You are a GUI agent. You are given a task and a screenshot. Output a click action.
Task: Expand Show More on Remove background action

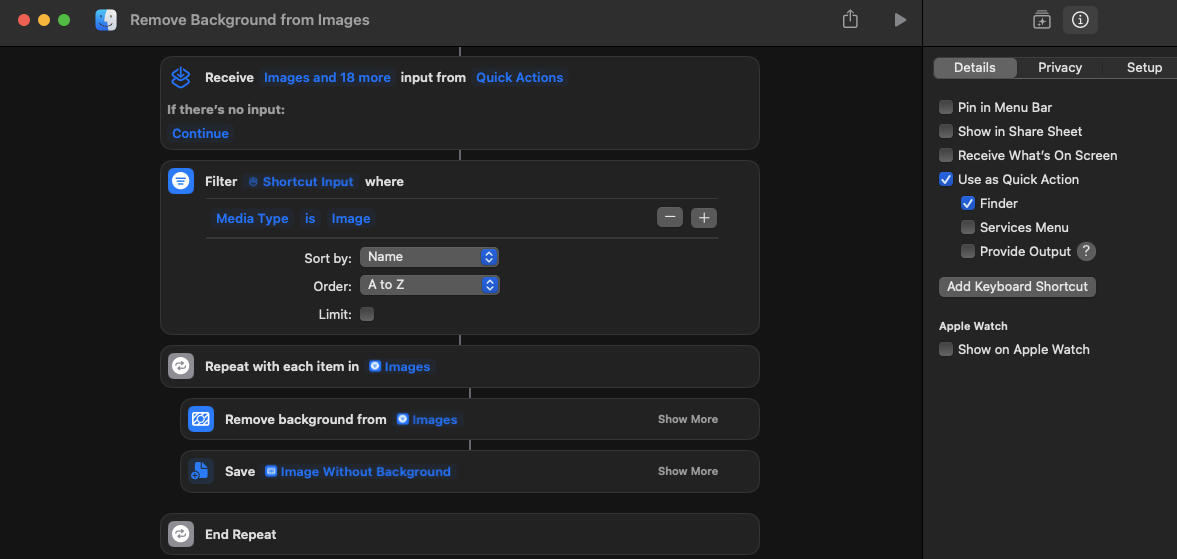[688, 419]
